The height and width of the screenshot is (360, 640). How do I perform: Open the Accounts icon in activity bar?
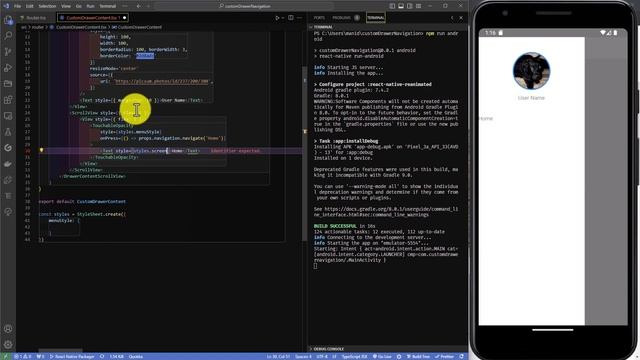click(x=8, y=329)
